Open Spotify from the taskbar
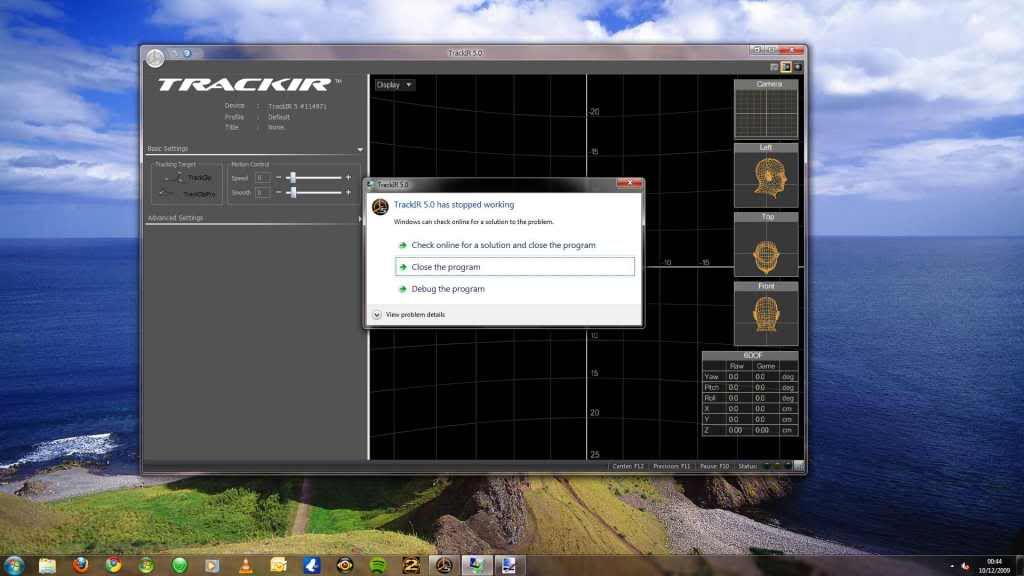The width and height of the screenshot is (1024, 576). (x=378, y=566)
